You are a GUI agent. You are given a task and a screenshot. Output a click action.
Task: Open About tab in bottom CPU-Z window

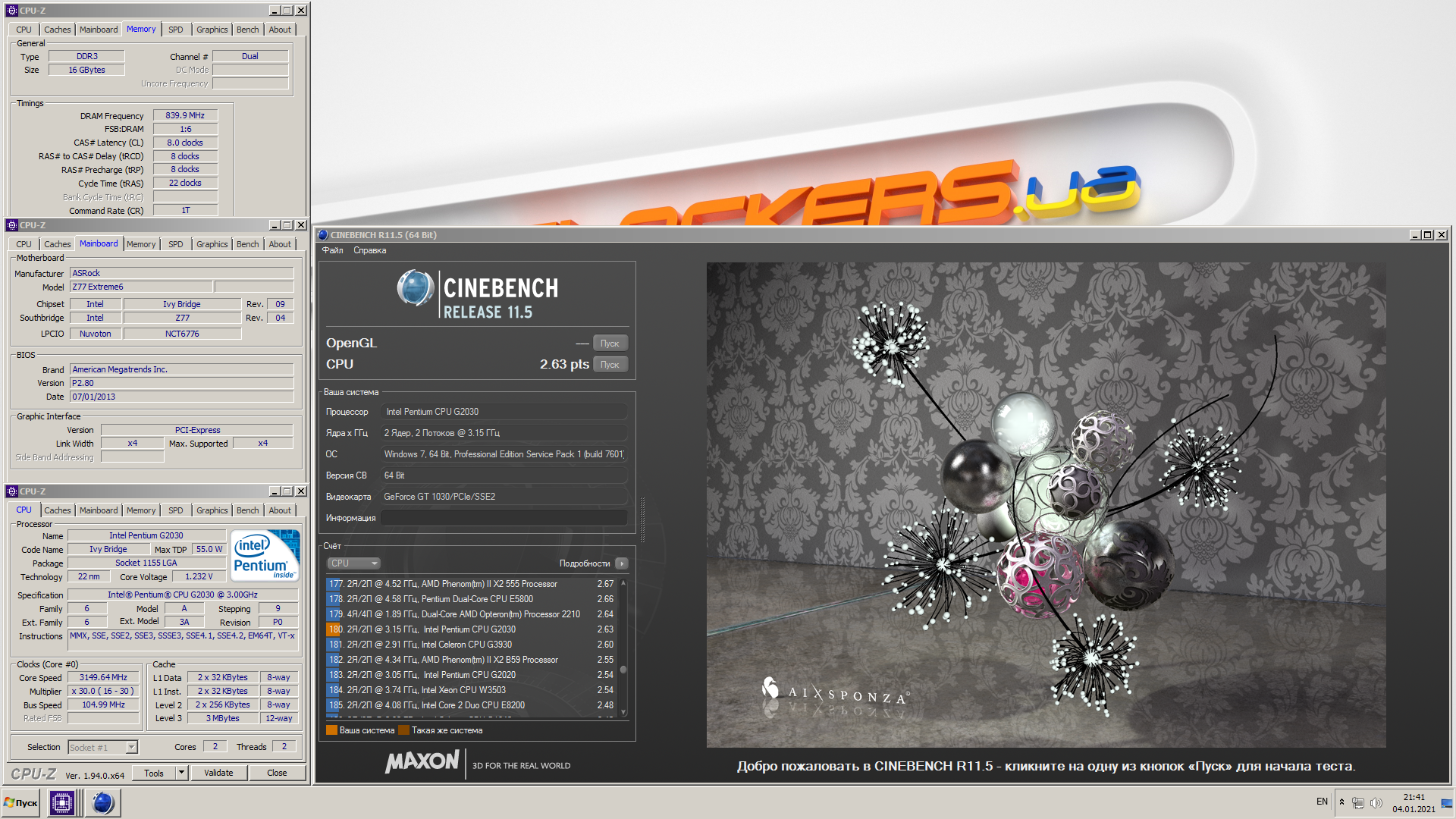[x=280, y=510]
